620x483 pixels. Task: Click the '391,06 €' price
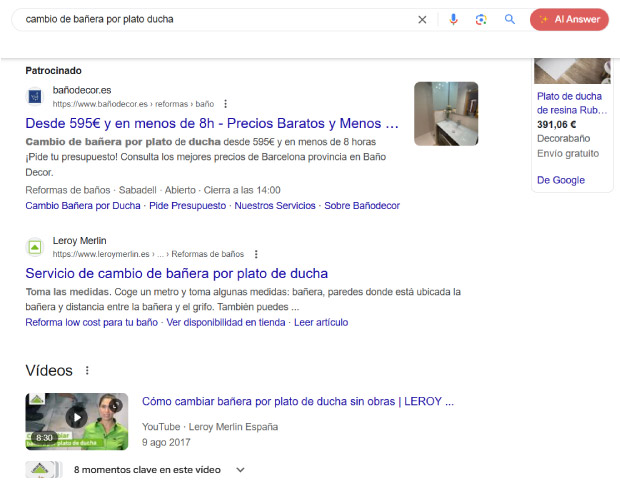click(x=556, y=125)
